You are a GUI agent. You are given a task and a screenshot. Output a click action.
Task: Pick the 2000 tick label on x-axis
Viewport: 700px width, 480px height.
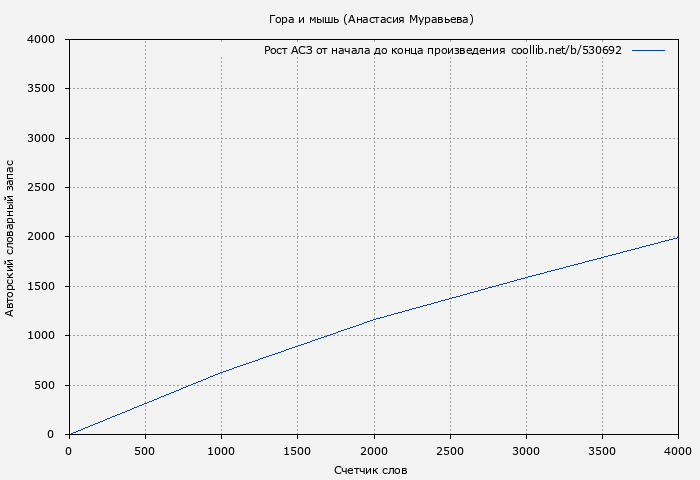coord(373,451)
